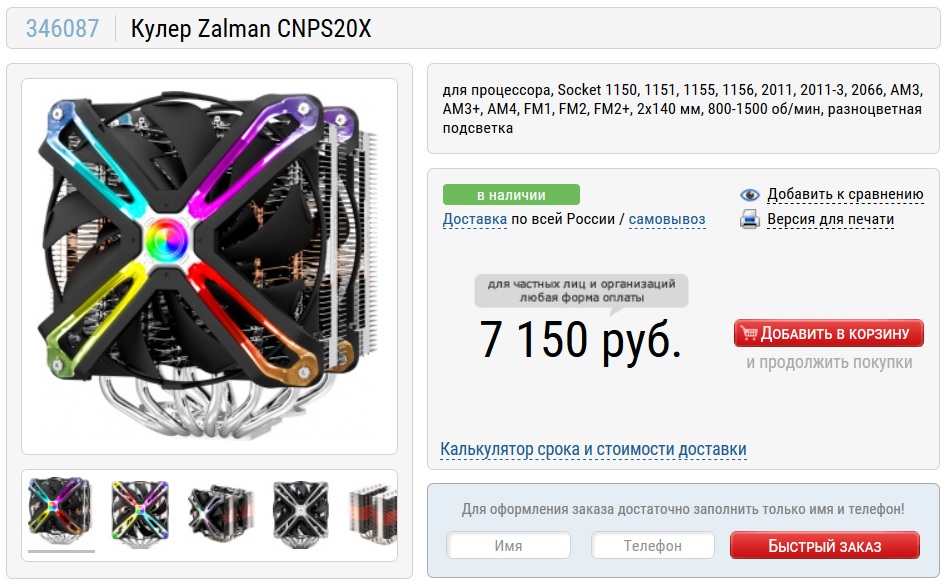Select the first cooler thumbnail with RGB lighting
Viewport: 947px width, 586px height.
click(59, 512)
